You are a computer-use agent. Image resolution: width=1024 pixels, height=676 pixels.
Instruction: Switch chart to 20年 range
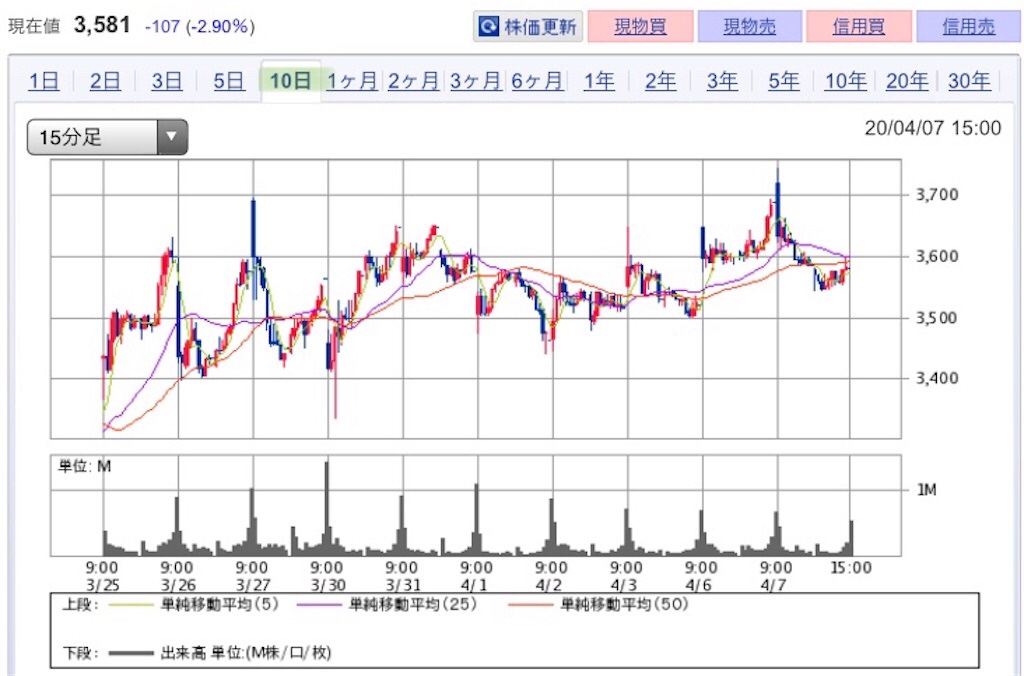click(x=907, y=81)
